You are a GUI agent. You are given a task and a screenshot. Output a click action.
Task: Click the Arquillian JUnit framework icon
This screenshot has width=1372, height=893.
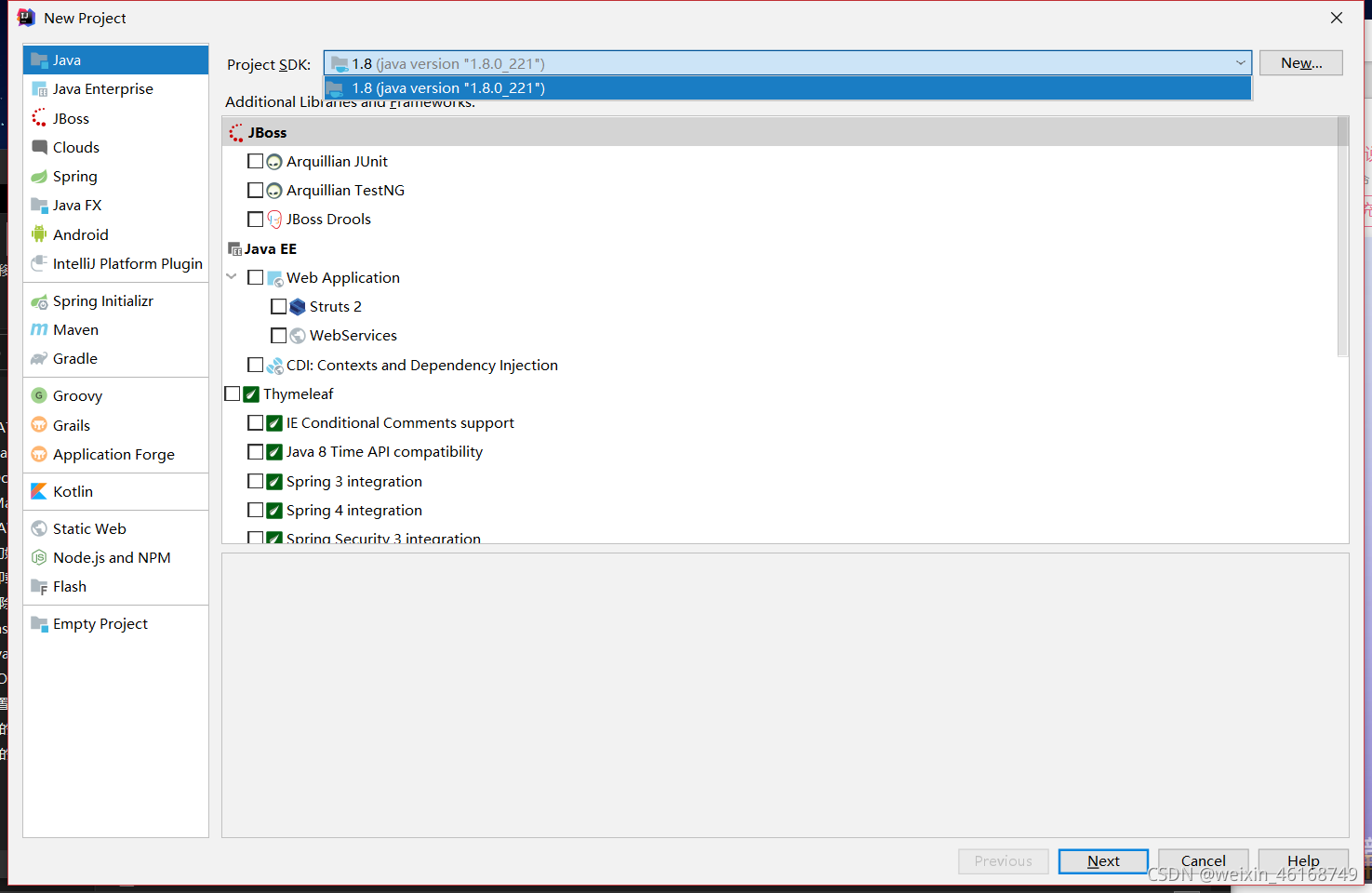pos(274,162)
